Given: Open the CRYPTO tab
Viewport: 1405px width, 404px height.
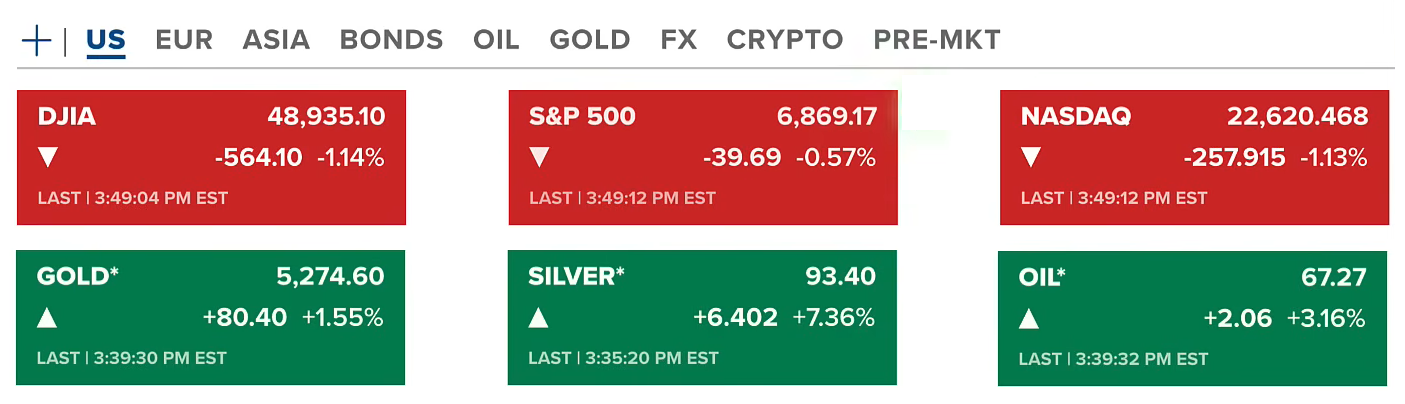Looking at the screenshot, I should coord(785,40).
